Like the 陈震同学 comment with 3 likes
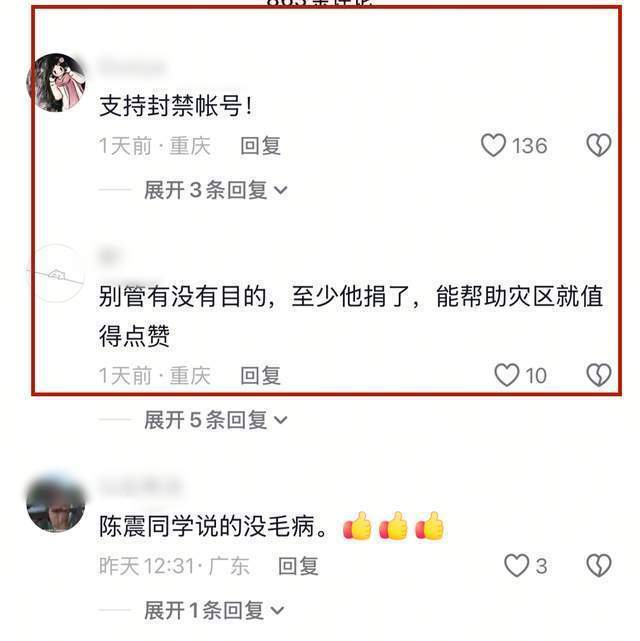 pos(517,565)
